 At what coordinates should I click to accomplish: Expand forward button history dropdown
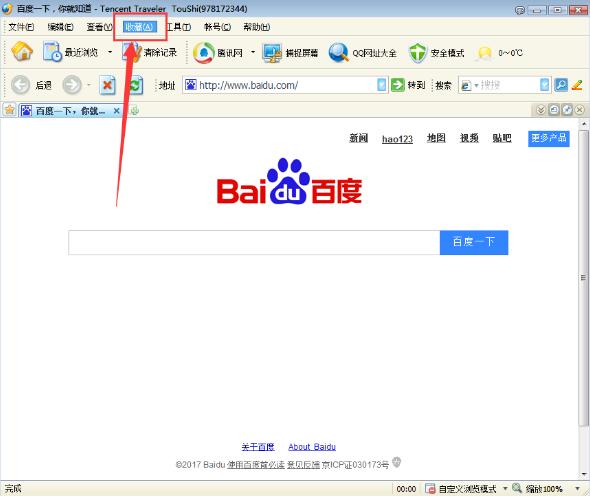89,85
